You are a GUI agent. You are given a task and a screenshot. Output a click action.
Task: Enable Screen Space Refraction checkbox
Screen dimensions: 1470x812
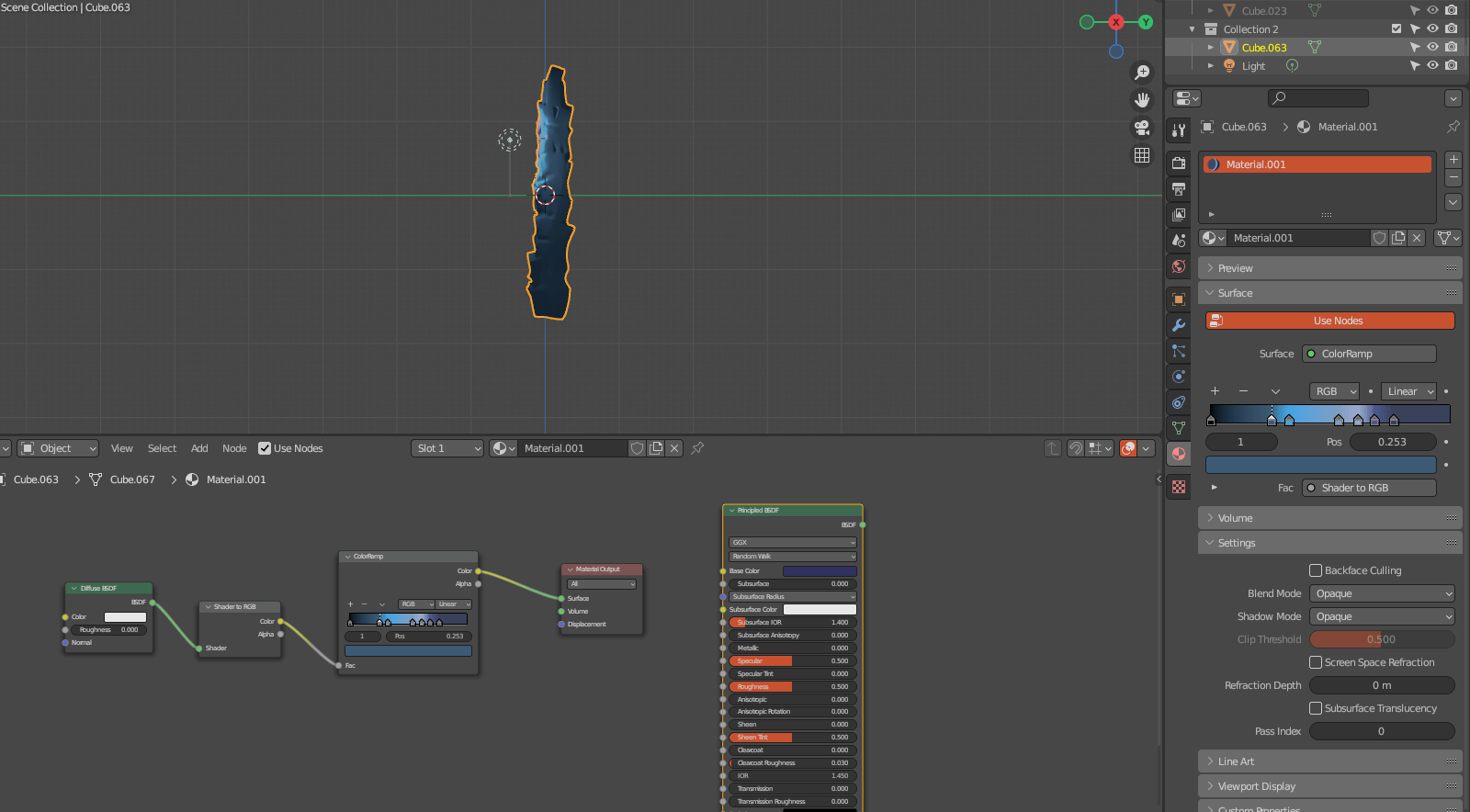1316,662
